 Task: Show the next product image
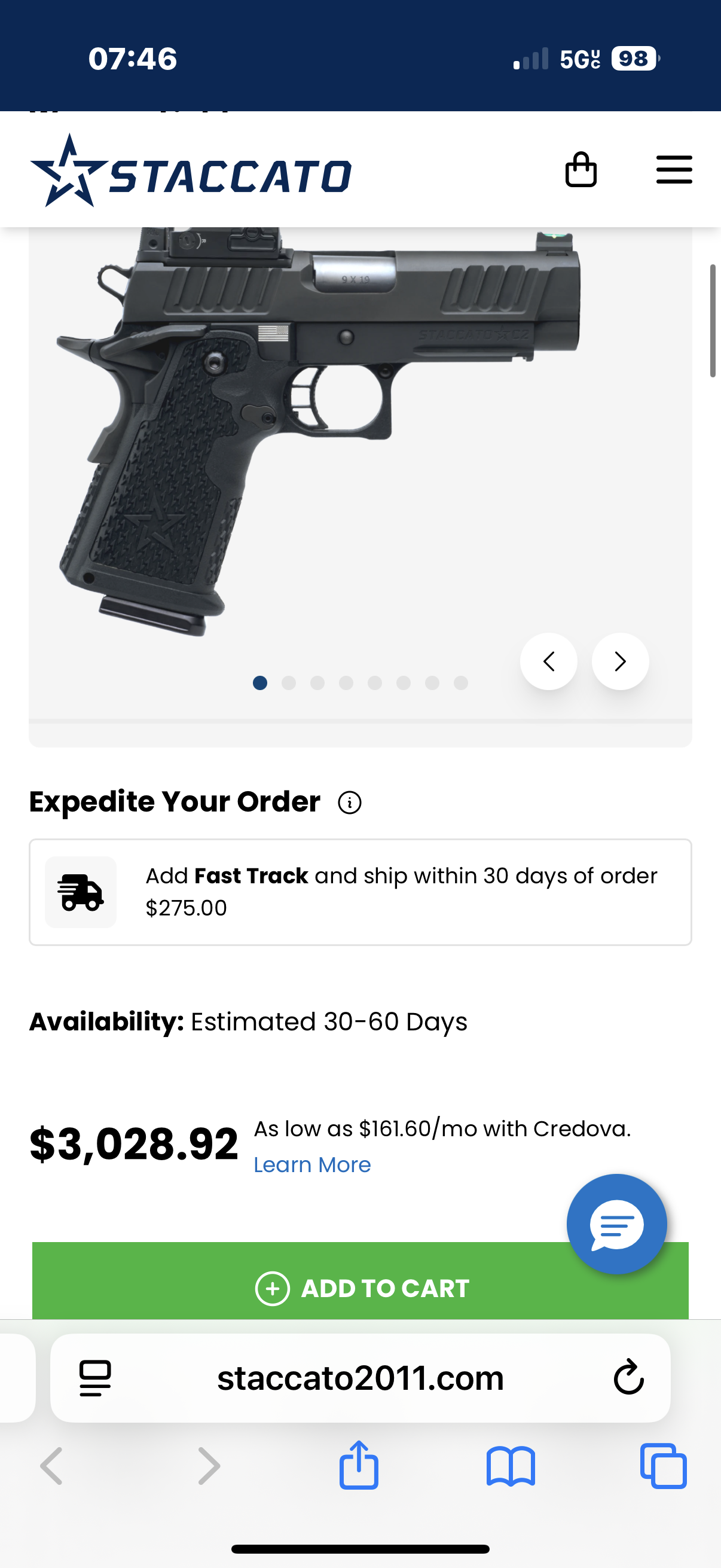pyautogui.click(x=620, y=661)
